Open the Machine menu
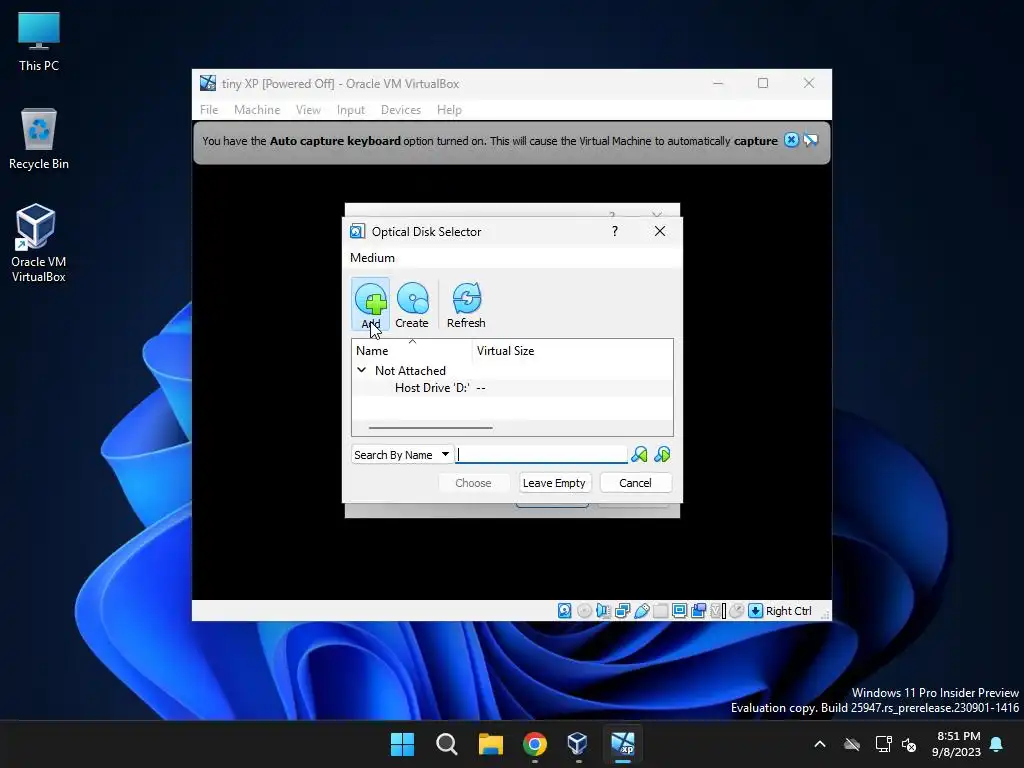This screenshot has height=768, width=1024. (x=257, y=110)
